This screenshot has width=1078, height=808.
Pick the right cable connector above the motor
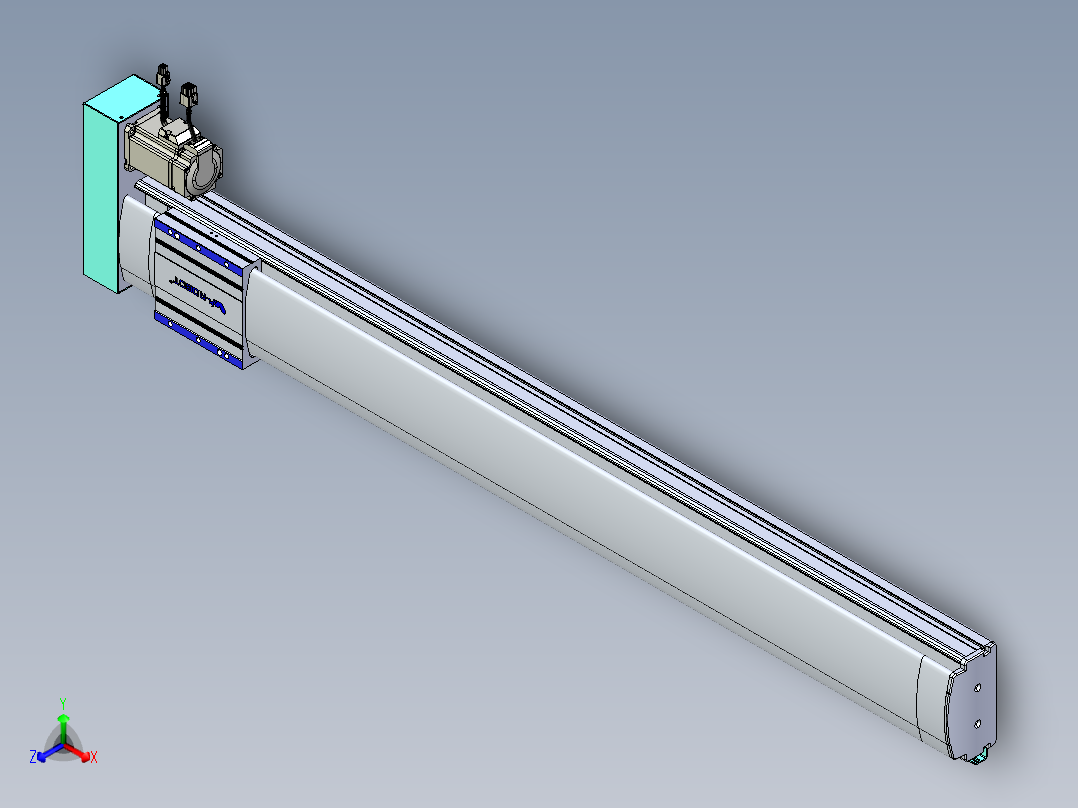coord(188,94)
